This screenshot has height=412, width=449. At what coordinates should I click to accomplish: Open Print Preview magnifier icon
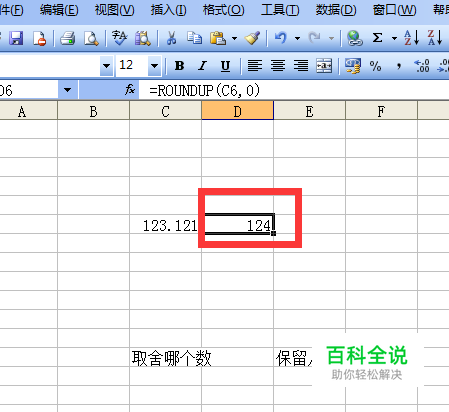coord(91,38)
